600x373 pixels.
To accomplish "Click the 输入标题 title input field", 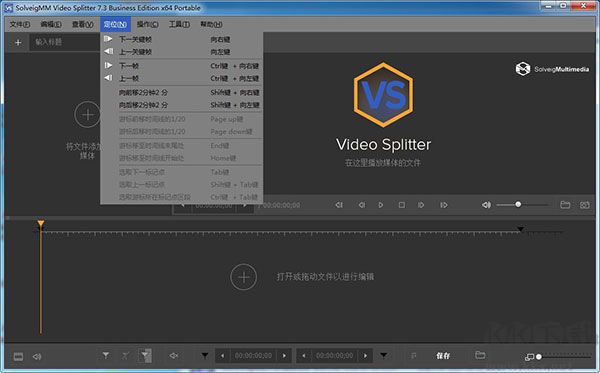I will point(65,42).
